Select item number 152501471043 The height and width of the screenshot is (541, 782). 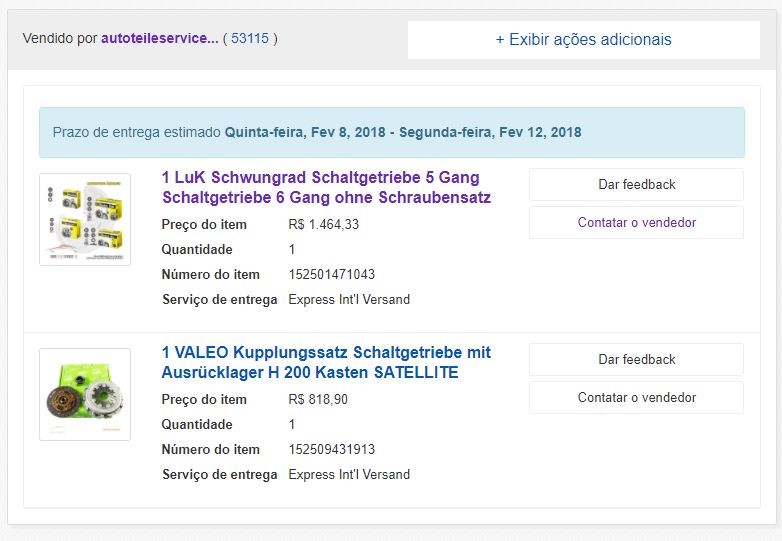(332, 274)
